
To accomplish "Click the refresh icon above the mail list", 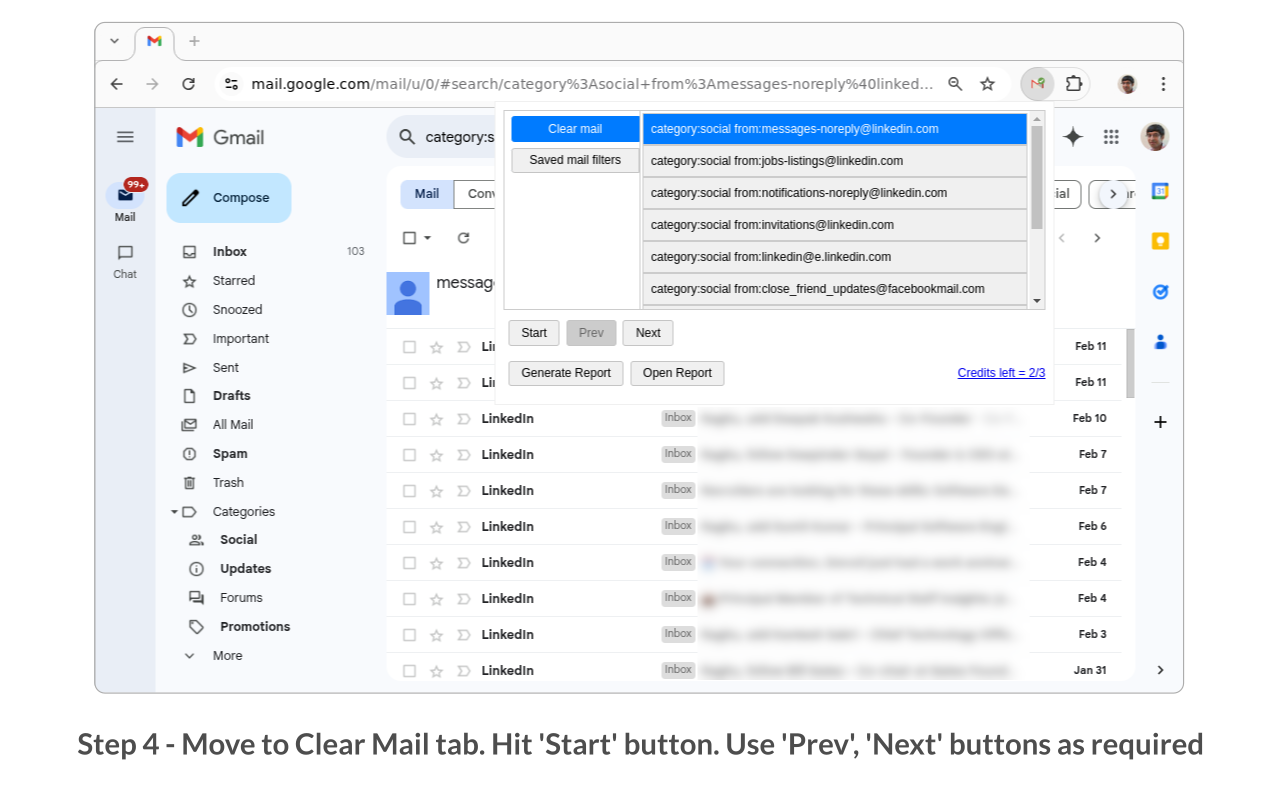I will 463,238.
